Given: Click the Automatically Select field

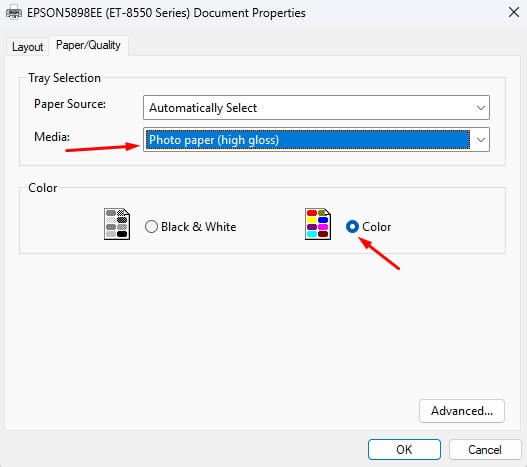Looking at the screenshot, I should (x=203, y=108).
